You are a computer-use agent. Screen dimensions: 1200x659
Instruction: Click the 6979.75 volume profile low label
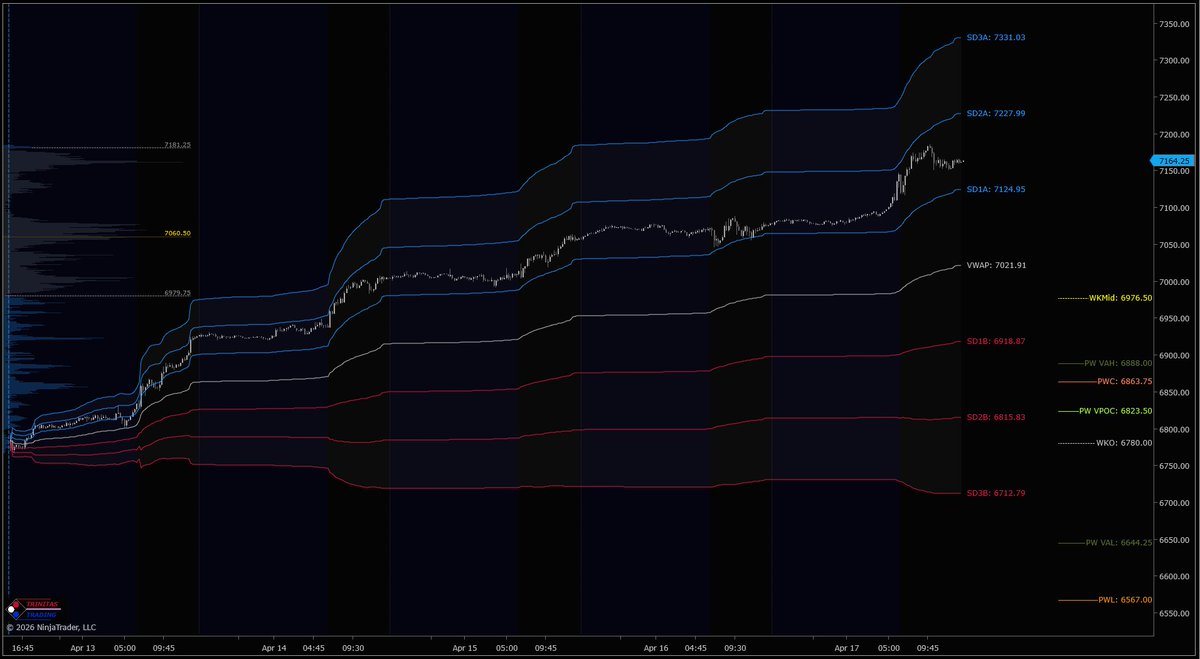tap(177, 293)
